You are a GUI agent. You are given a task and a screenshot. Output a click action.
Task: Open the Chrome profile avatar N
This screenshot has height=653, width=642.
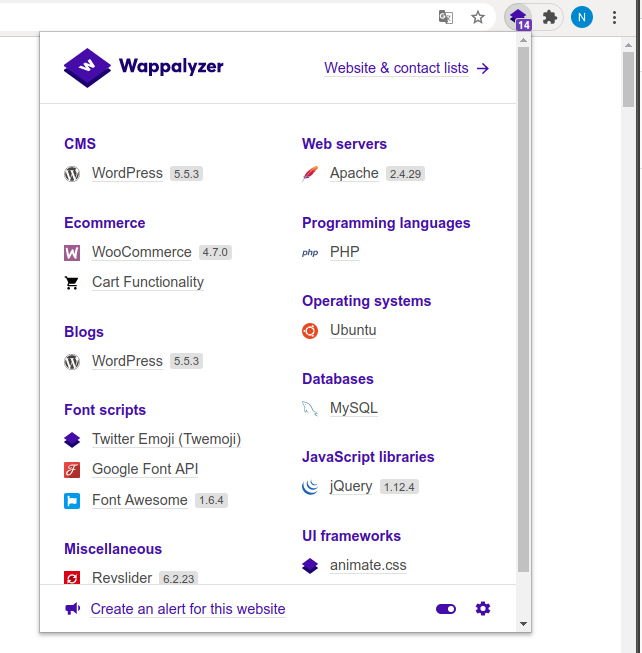(582, 17)
